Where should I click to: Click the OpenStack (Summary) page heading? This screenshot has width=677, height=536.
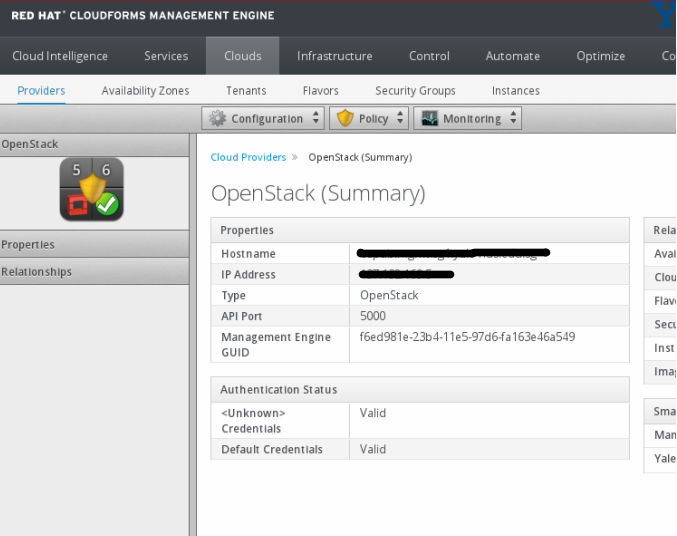318,193
